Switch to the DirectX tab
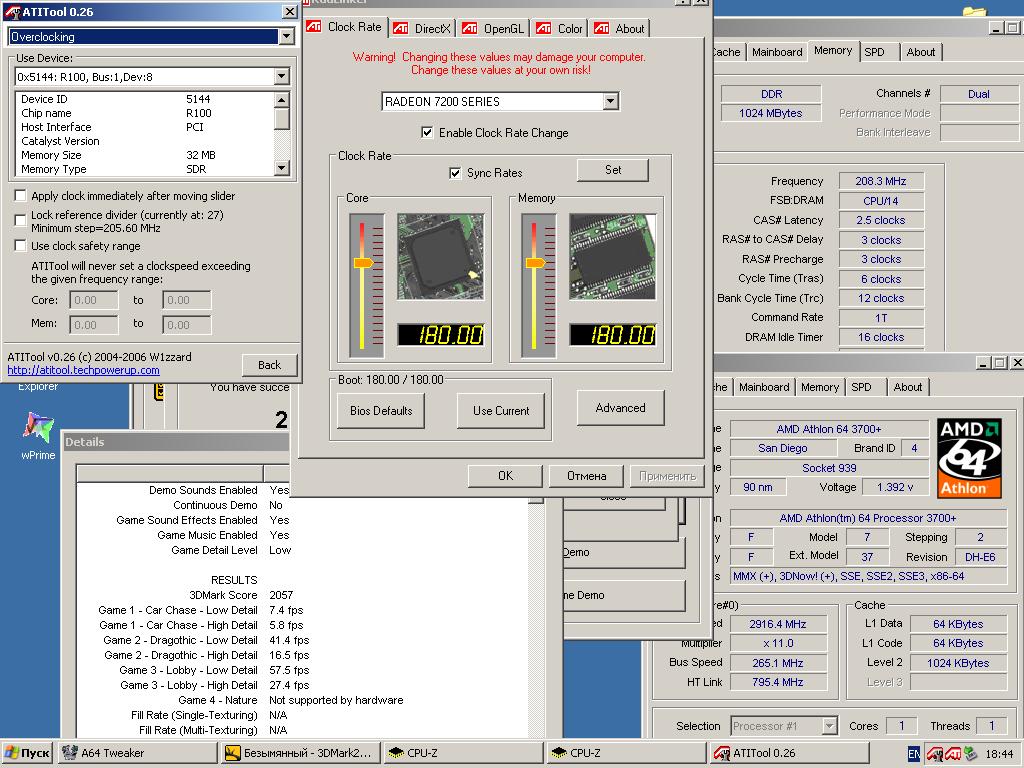Viewport: 1024px width, 768px height. [423, 28]
